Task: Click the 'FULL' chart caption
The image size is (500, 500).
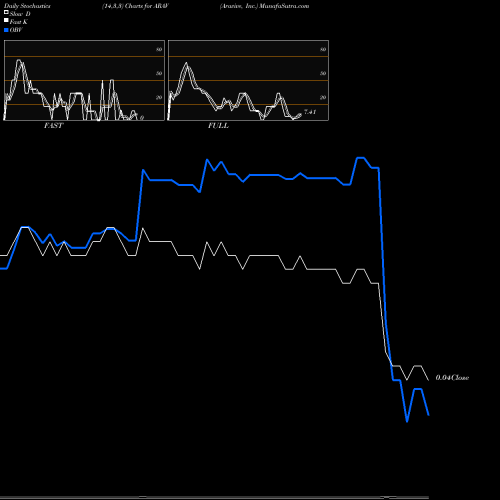Action: [218, 126]
